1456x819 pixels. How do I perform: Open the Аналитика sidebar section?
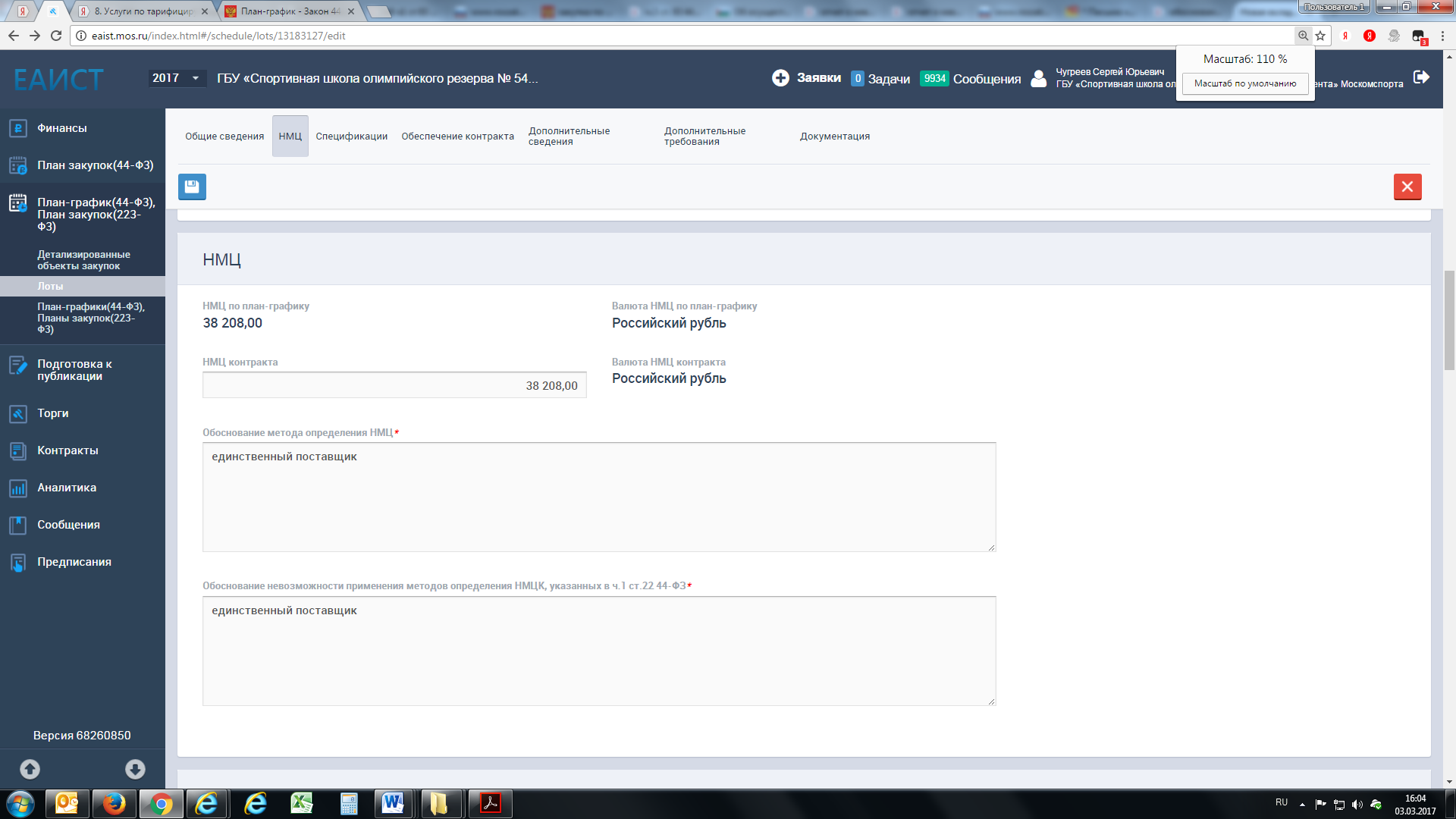click(67, 488)
